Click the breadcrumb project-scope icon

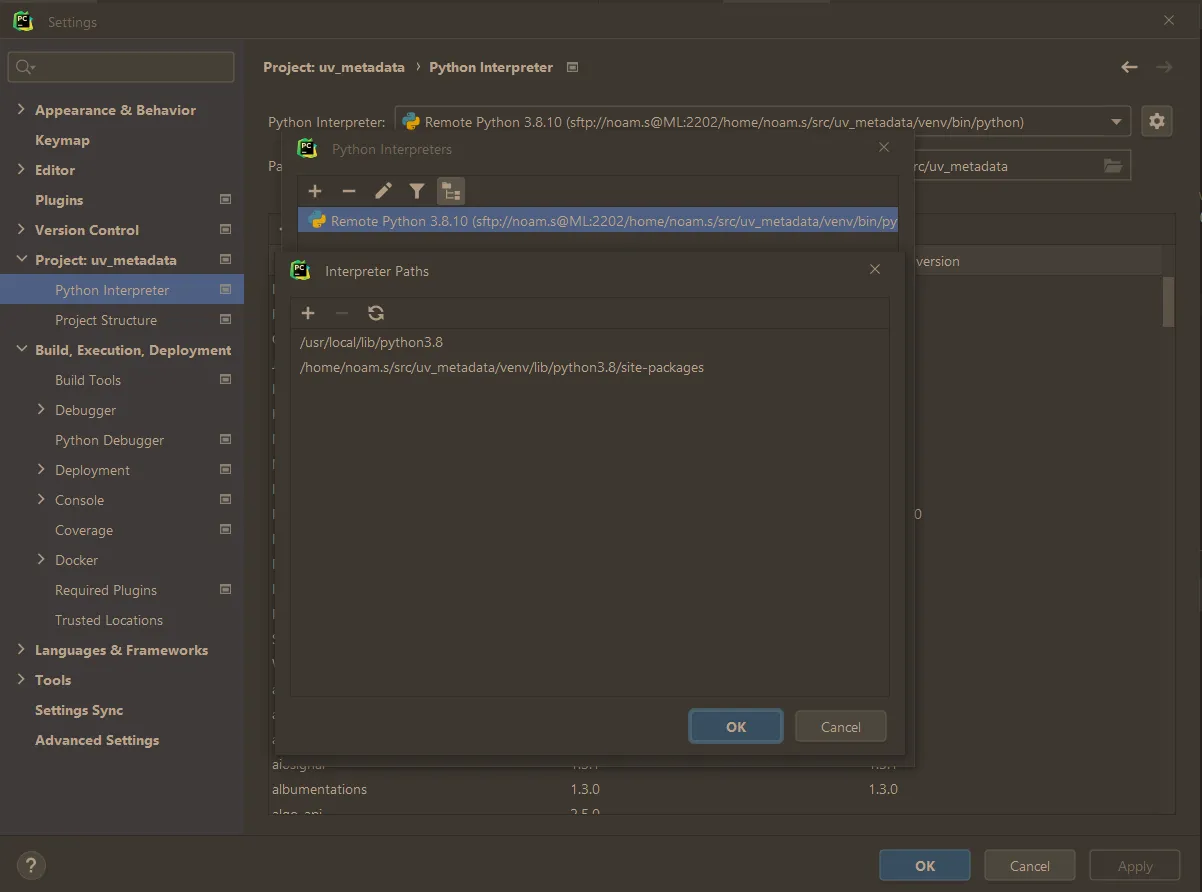click(x=572, y=67)
